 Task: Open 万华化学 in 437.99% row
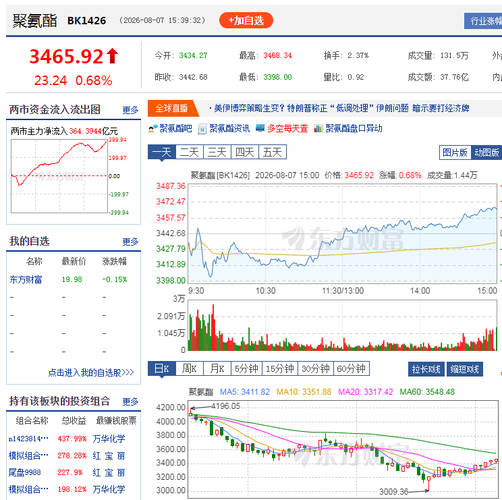tap(109, 439)
